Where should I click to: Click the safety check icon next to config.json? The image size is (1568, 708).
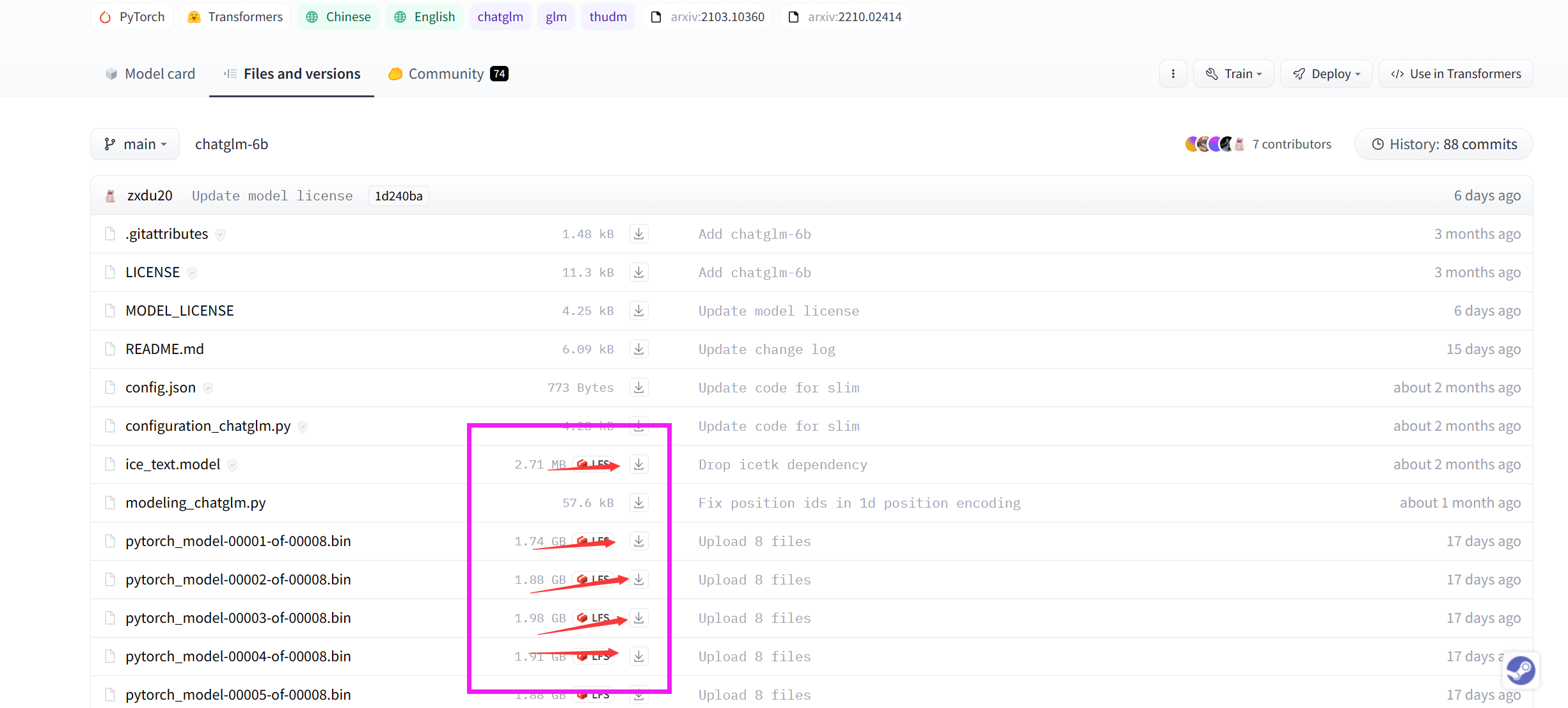pyautogui.click(x=208, y=389)
